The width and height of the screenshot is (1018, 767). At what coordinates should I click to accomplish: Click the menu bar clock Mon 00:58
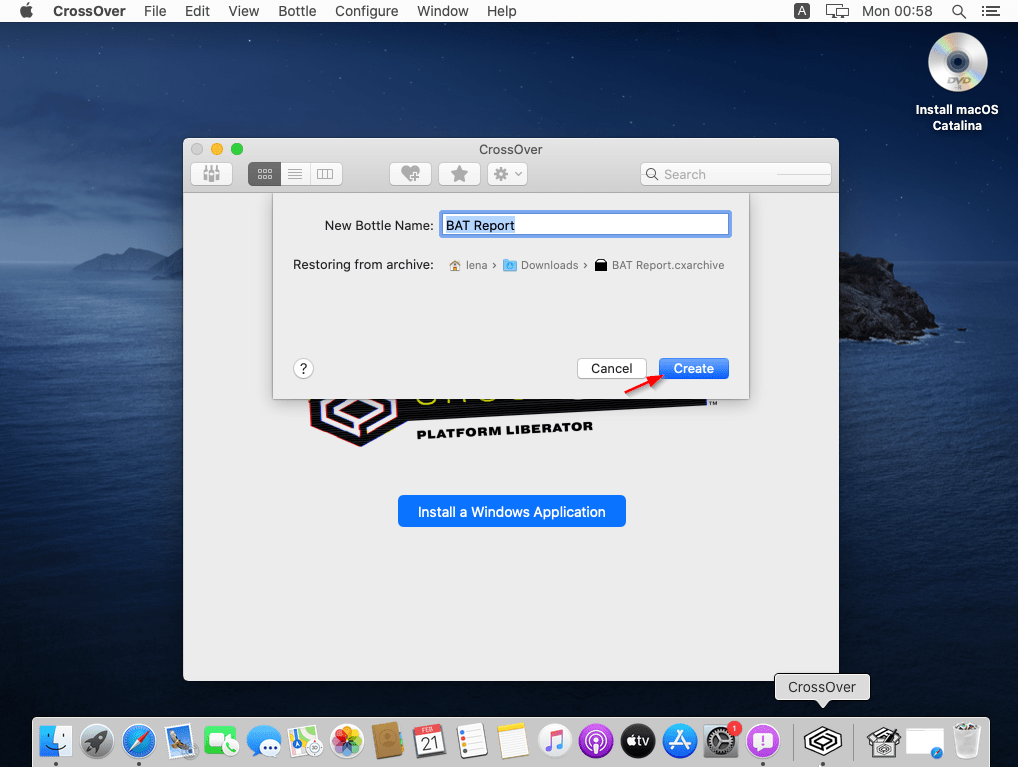897,11
